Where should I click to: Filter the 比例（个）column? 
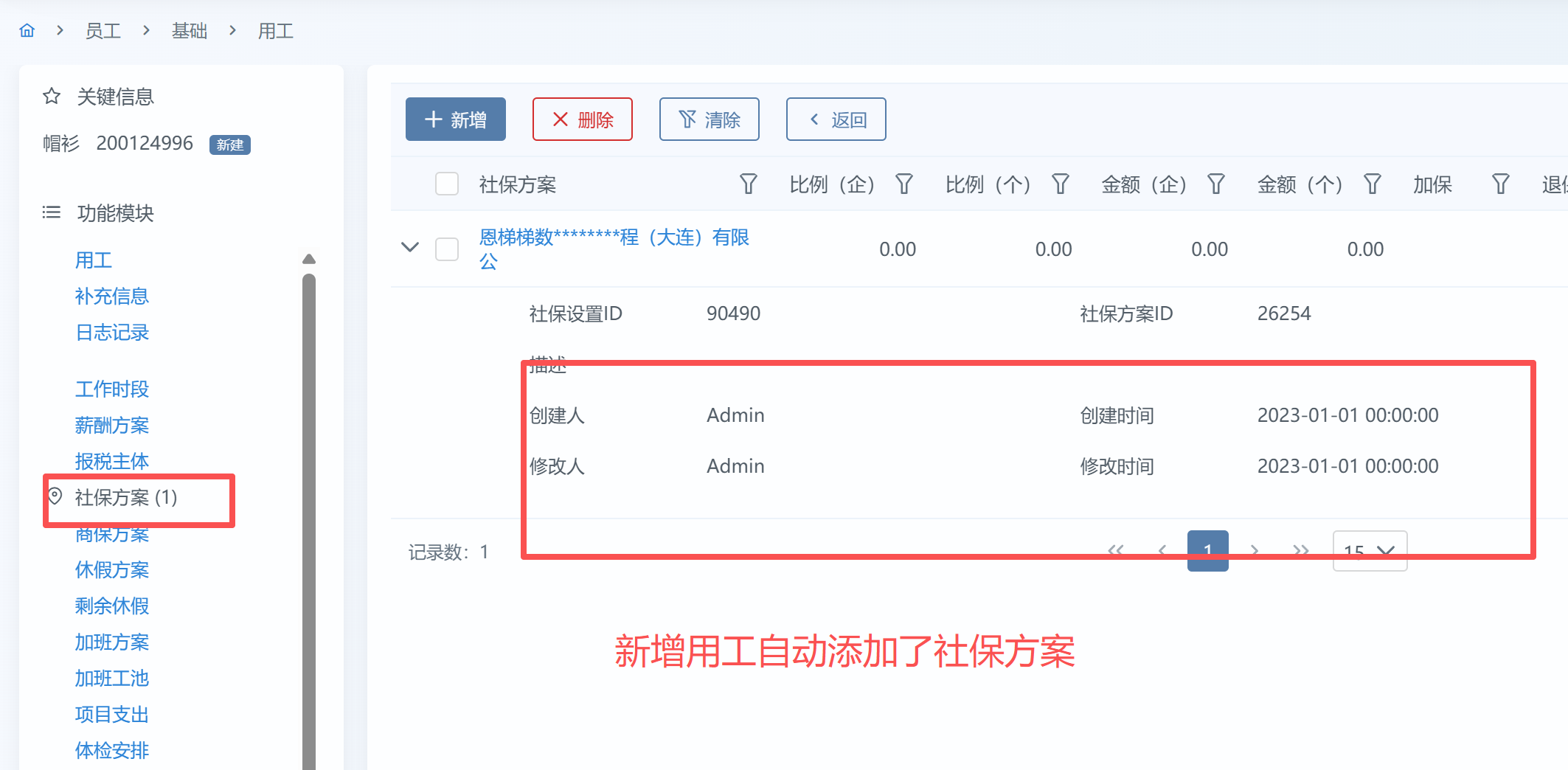(x=1061, y=184)
